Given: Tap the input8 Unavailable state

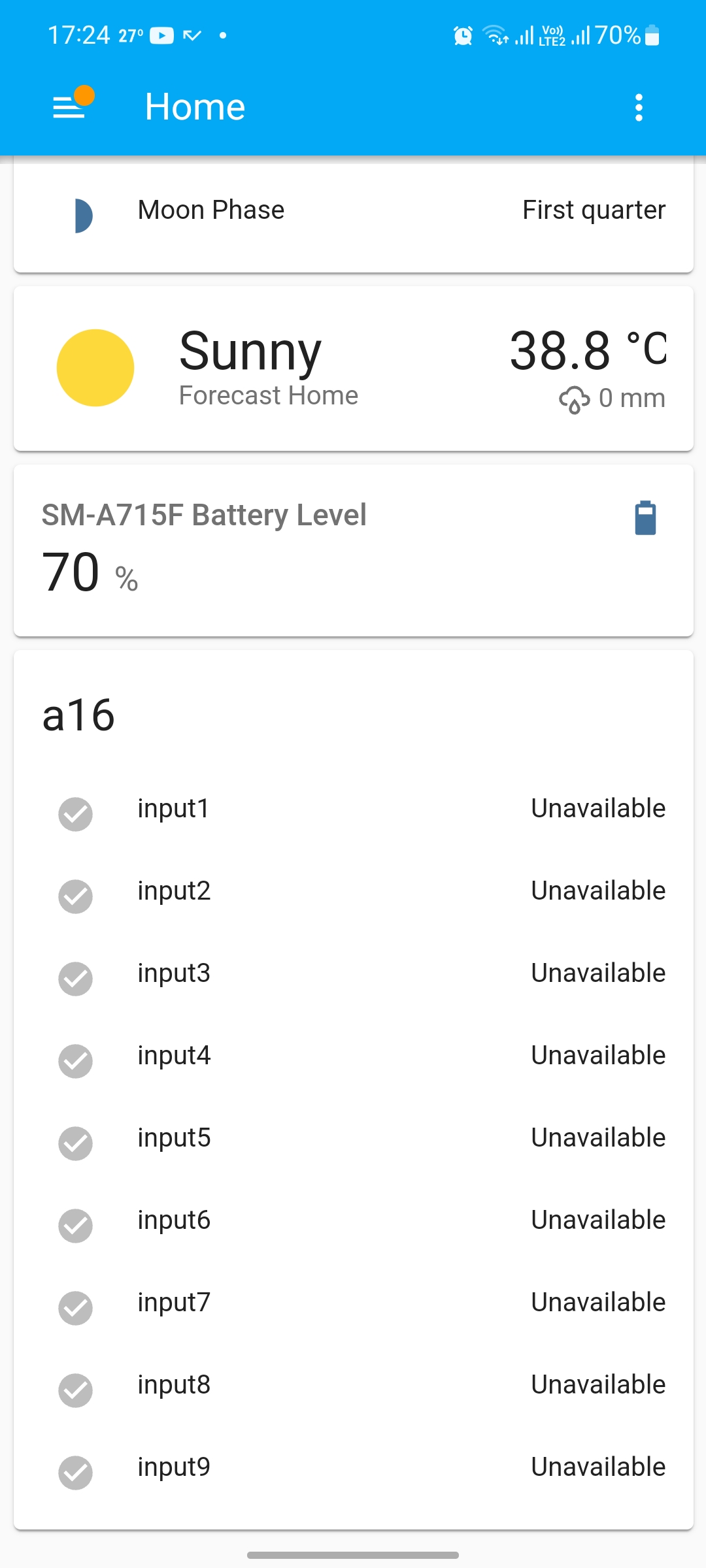Looking at the screenshot, I should (597, 1385).
